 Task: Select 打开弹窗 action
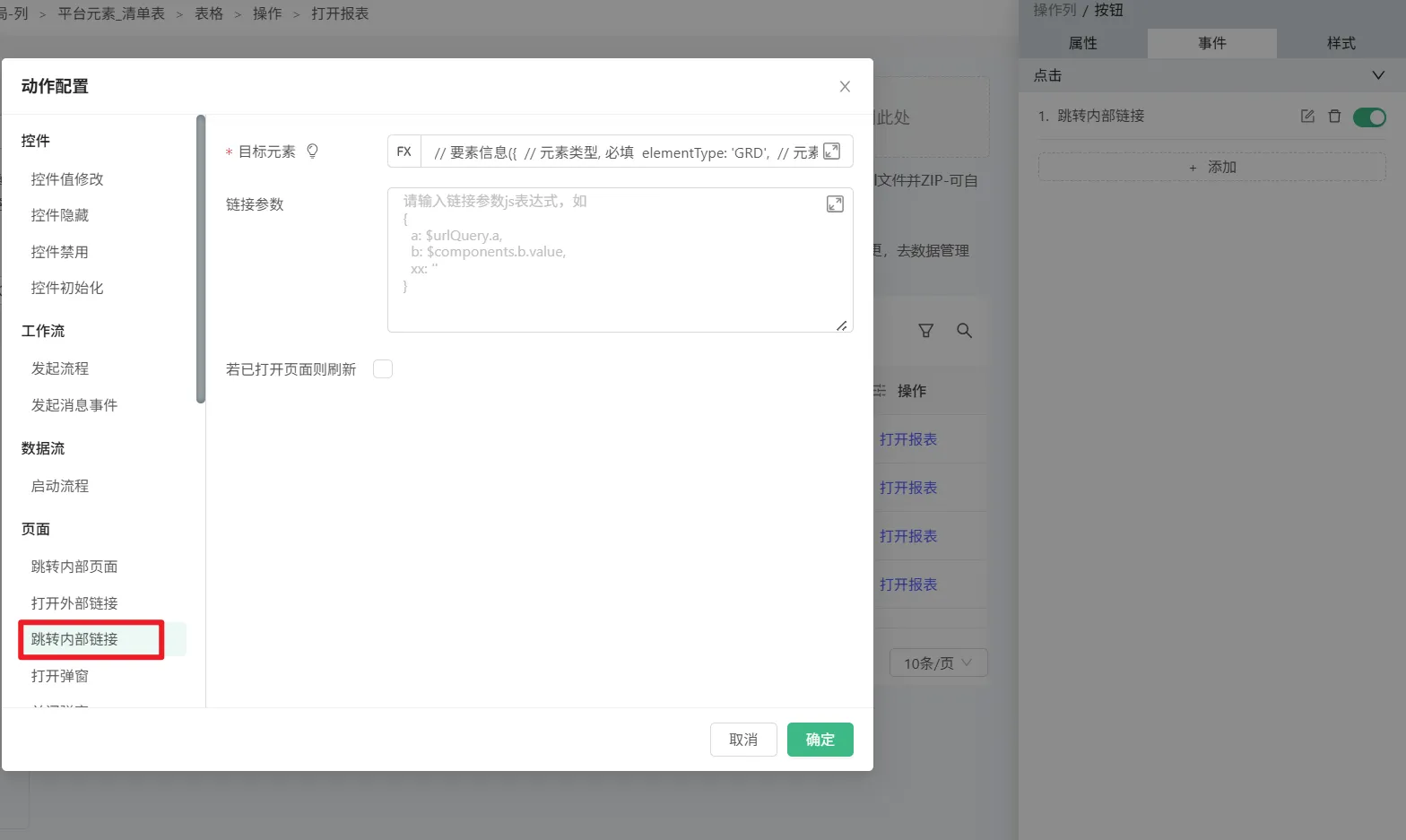(60, 676)
